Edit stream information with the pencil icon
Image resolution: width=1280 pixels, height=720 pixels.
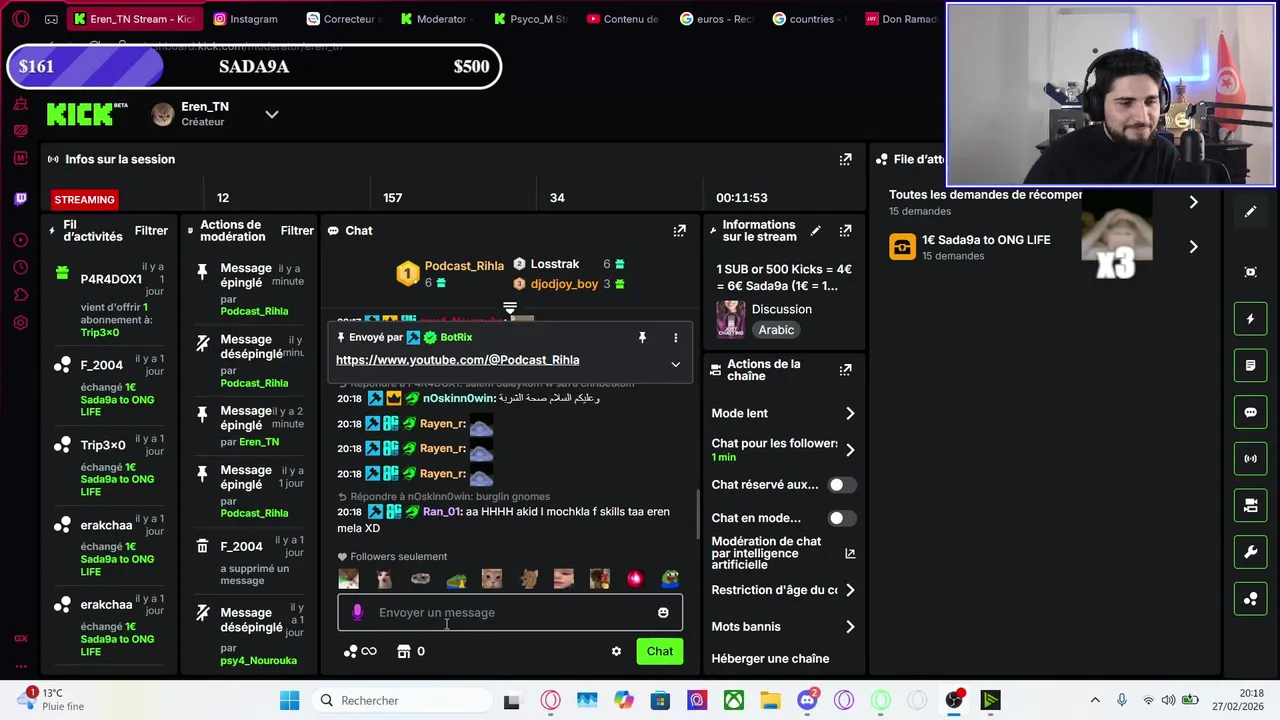click(x=815, y=230)
